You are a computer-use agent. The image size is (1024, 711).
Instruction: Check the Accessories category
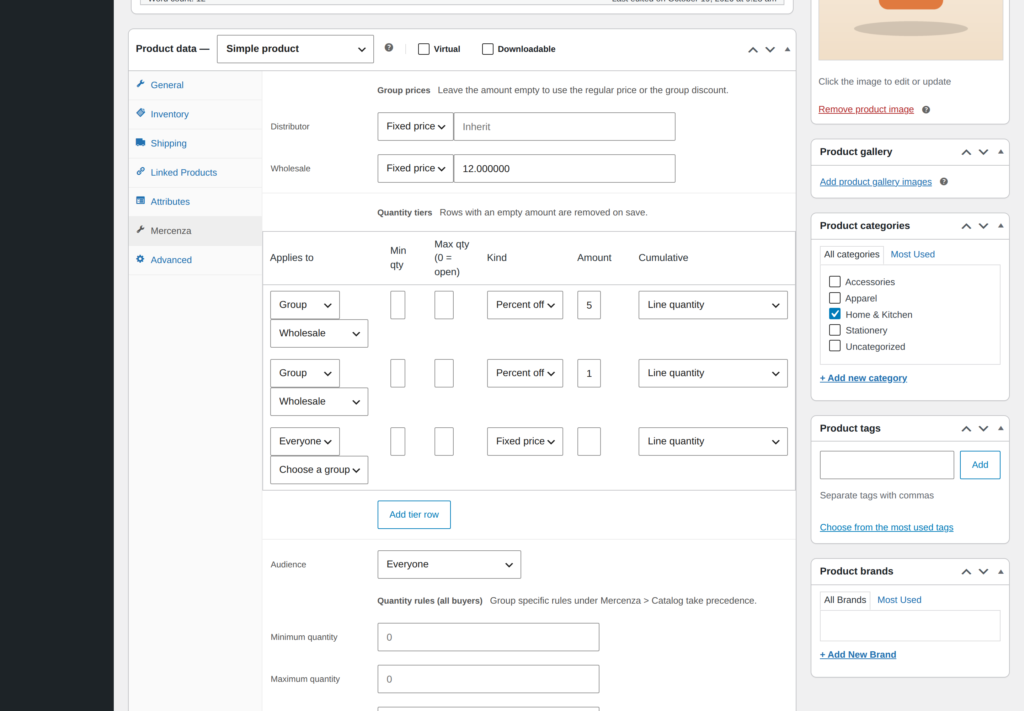(x=835, y=281)
